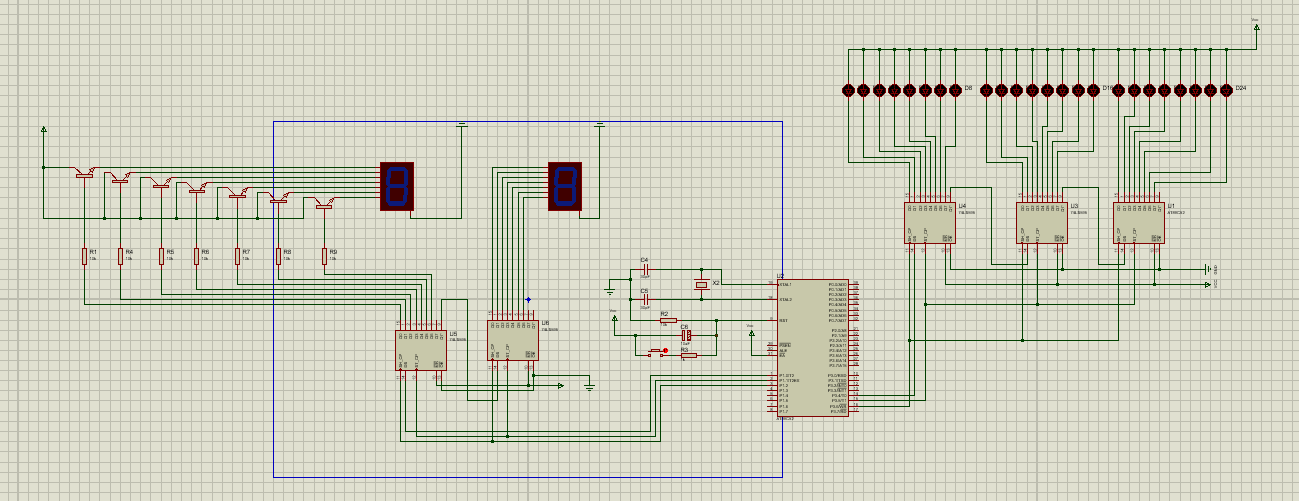Select resistor R4 component
Screen dimensions: 1299x501
(120, 257)
